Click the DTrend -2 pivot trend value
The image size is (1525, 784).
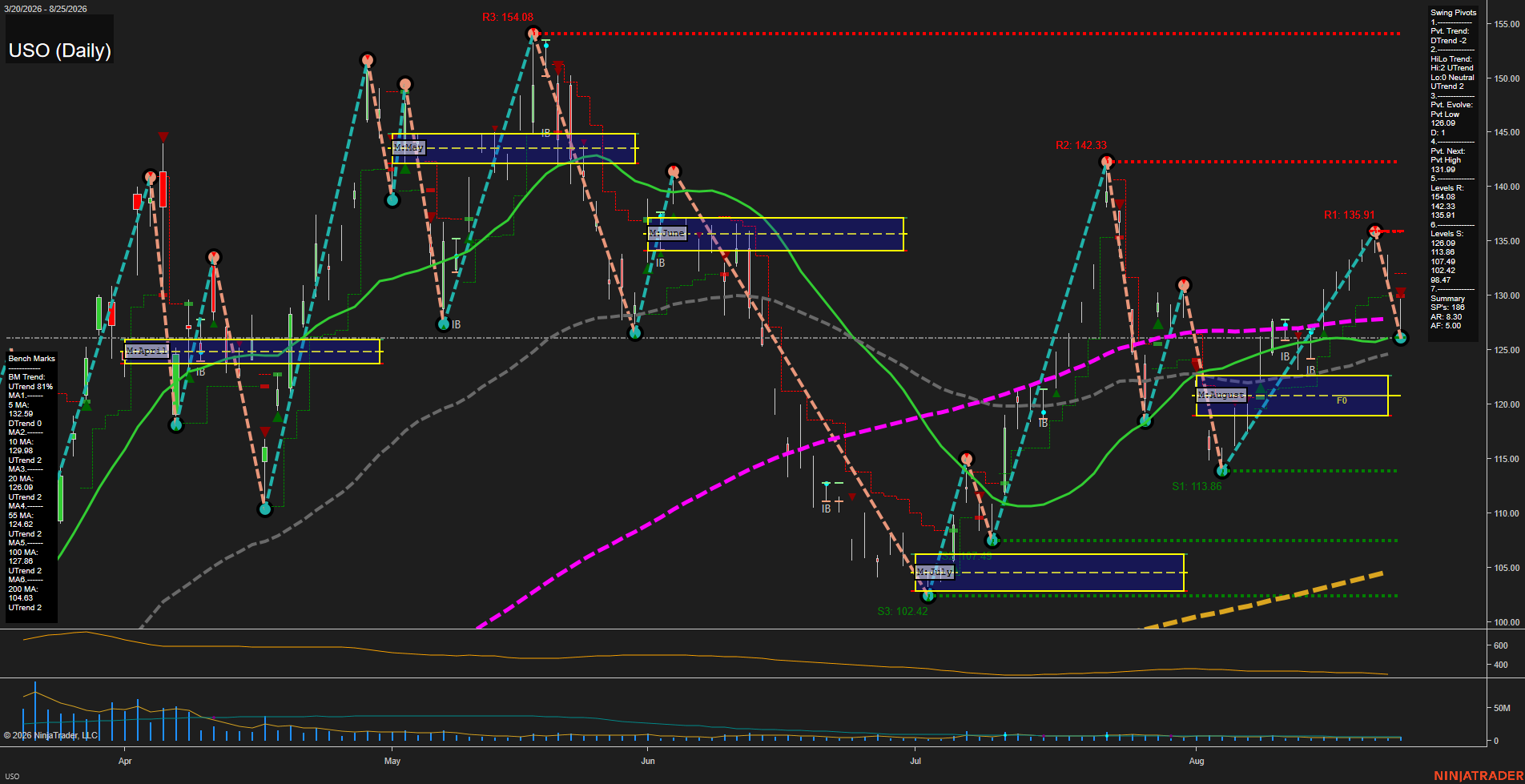[1448, 41]
